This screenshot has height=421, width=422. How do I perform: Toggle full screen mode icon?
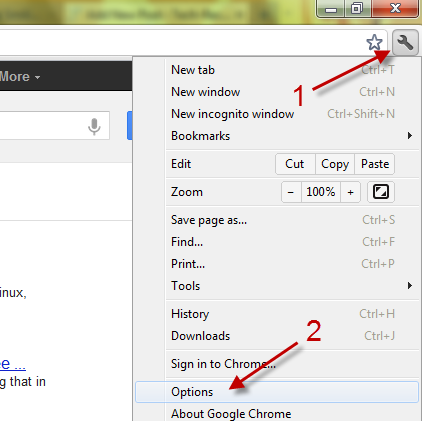pyautogui.click(x=381, y=192)
